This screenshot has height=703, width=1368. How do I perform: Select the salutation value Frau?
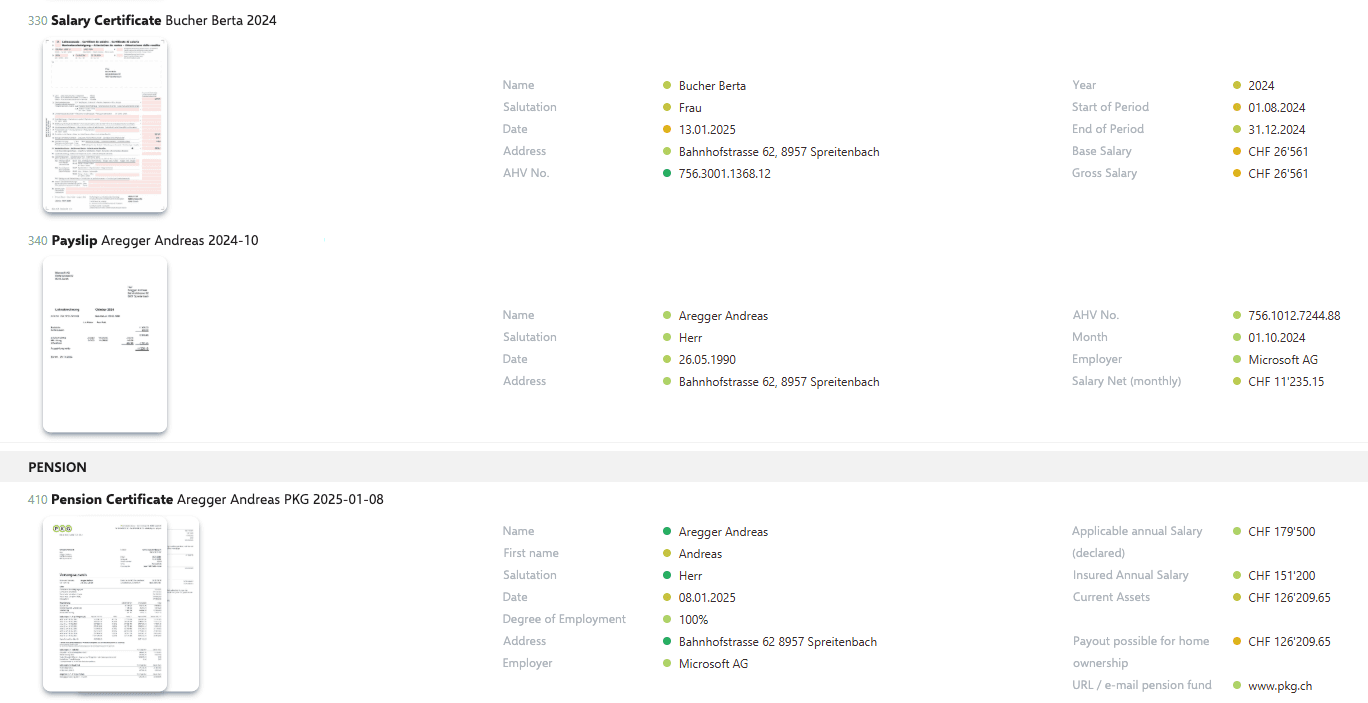click(x=690, y=107)
